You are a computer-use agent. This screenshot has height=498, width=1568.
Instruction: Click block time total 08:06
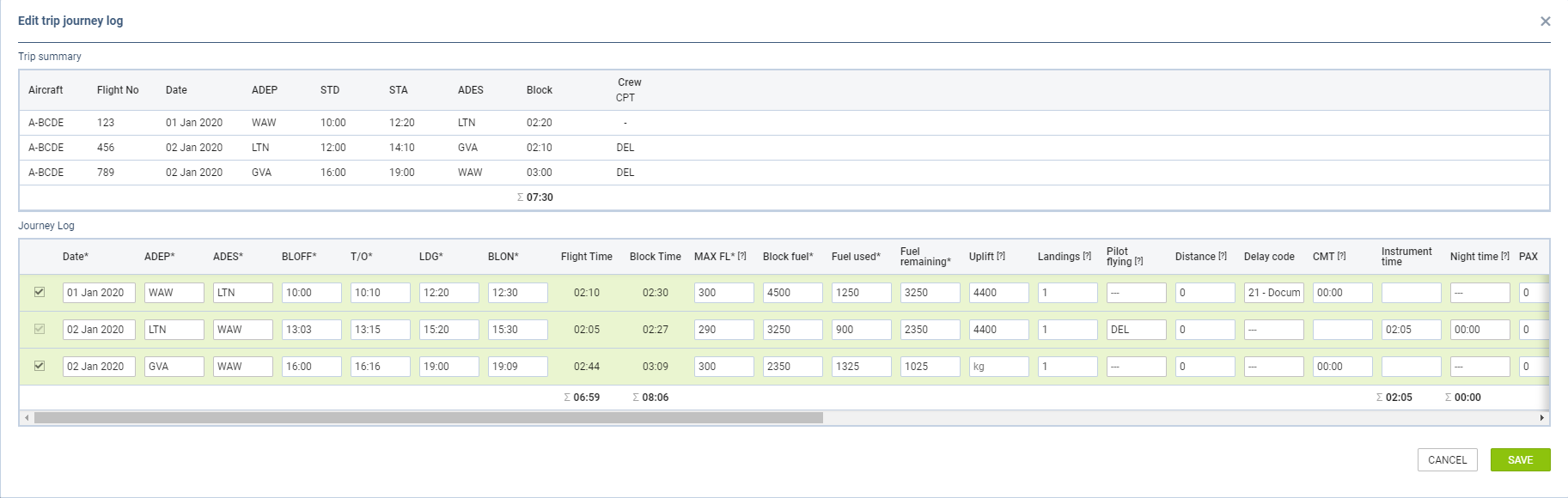click(x=656, y=398)
